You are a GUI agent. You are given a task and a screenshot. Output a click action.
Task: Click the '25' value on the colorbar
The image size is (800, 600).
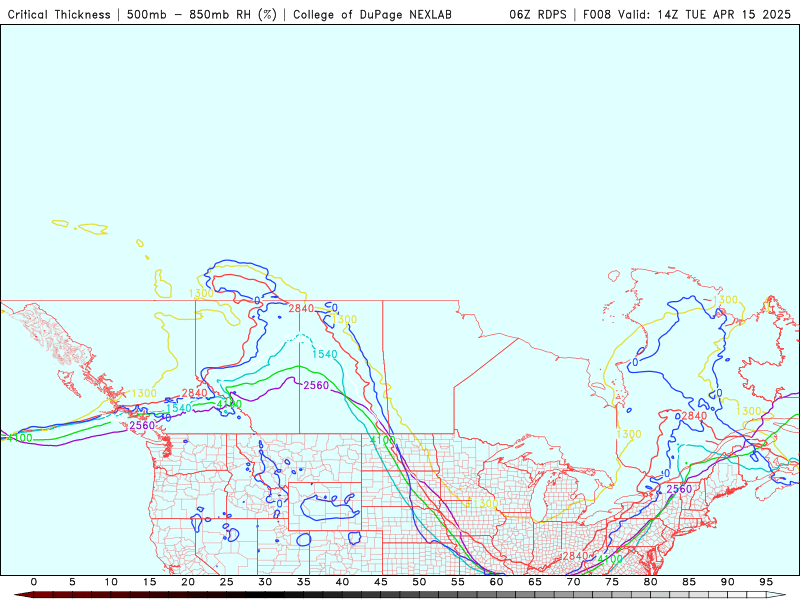[x=227, y=582]
